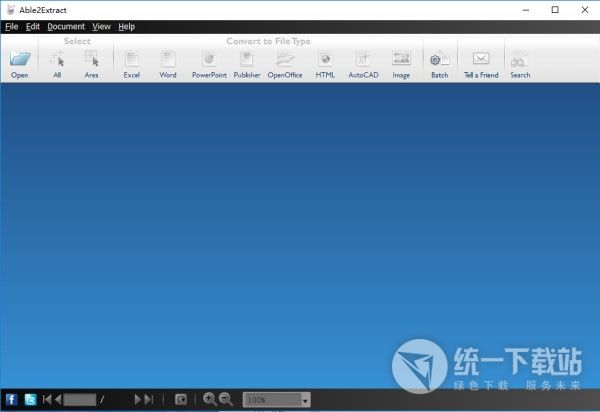The width and height of the screenshot is (600, 412).
Task: Click the Twitter icon in the bottom bar
Action: point(30,400)
